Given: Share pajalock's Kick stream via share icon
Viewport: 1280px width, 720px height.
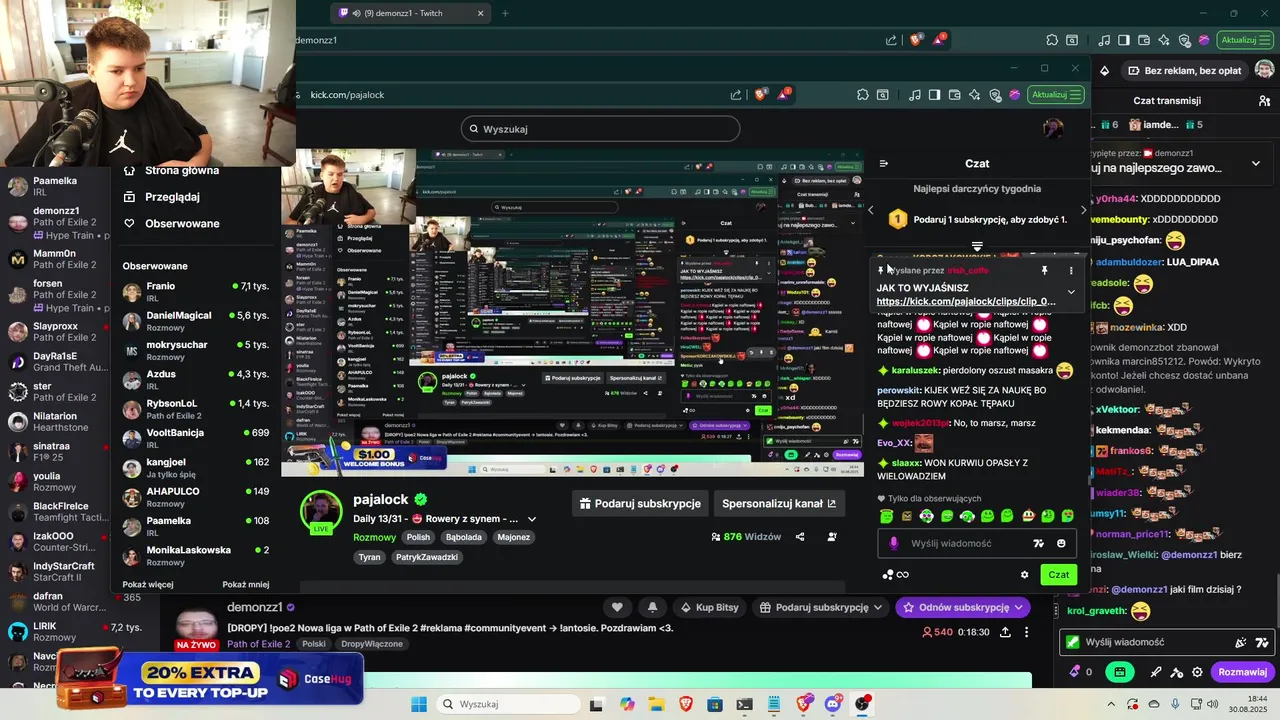Looking at the screenshot, I should click(800, 536).
